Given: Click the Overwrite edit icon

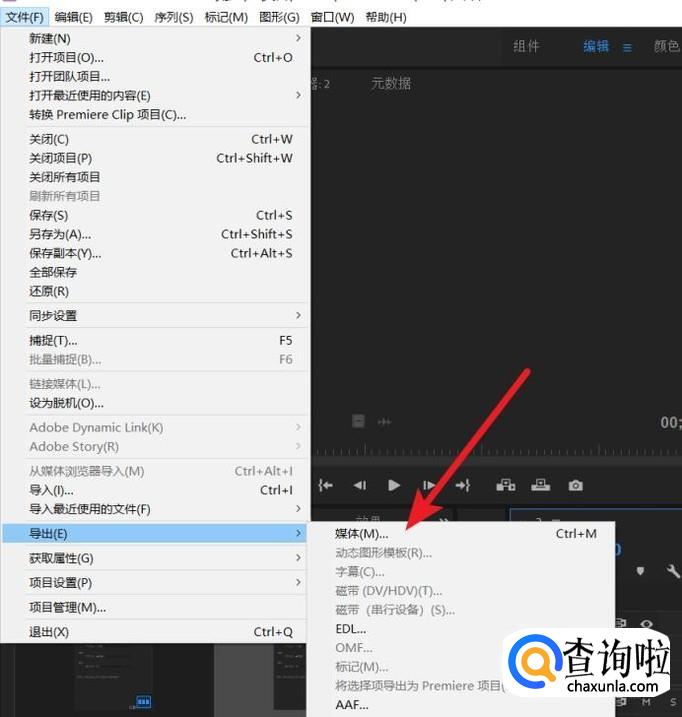Looking at the screenshot, I should 540,485.
